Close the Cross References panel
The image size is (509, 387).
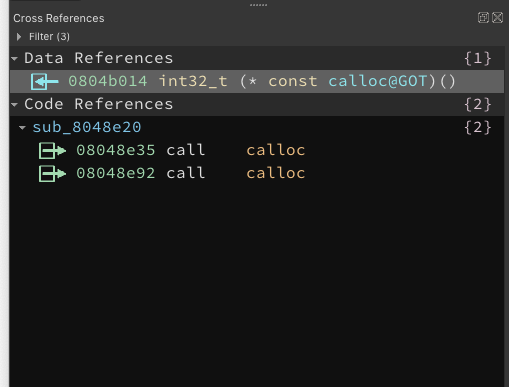point(497,17)
